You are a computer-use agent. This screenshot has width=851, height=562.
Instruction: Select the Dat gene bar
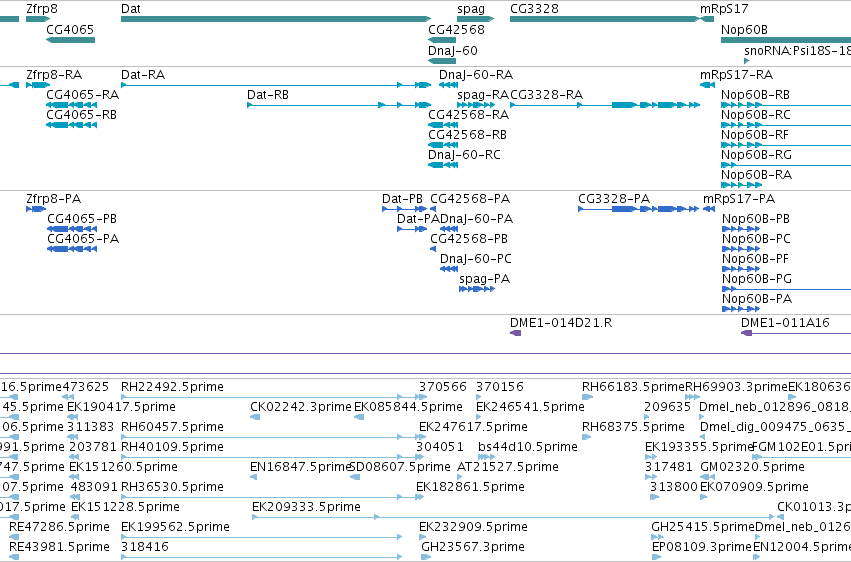[x=276, y=20]
